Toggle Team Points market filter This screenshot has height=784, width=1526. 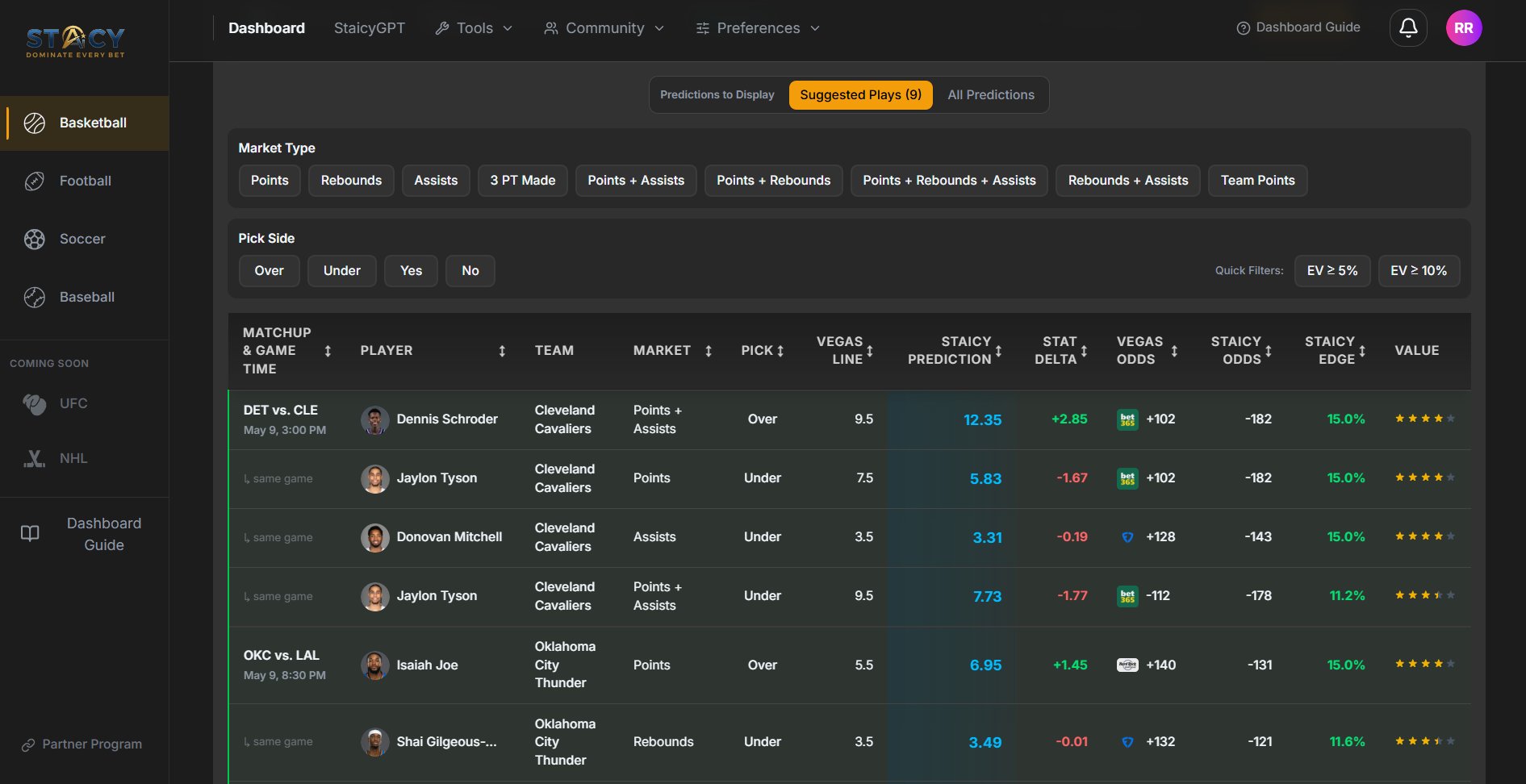click(1258, 181)
